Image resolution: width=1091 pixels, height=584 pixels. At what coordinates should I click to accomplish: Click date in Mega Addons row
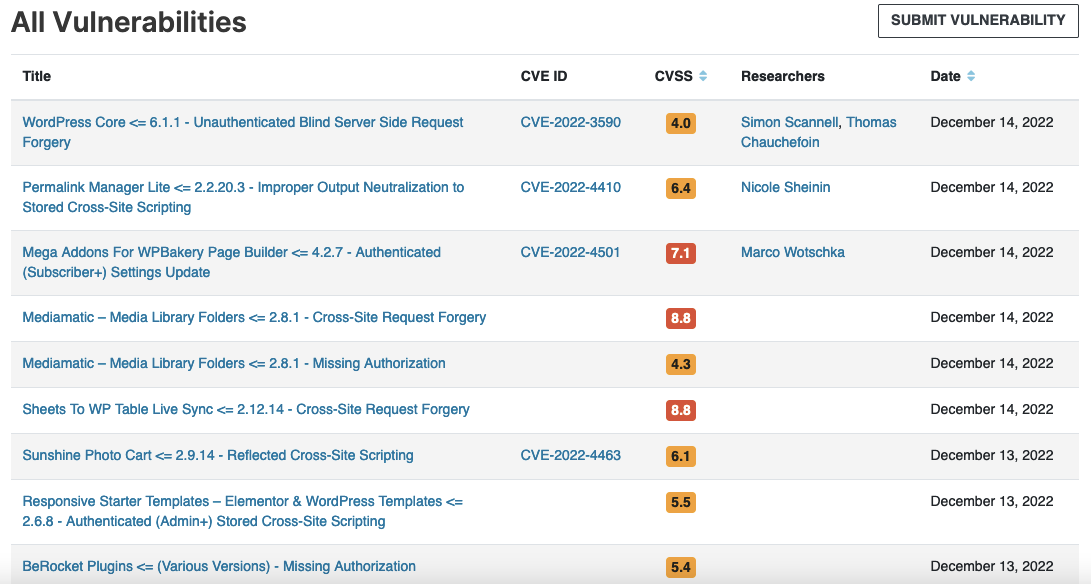992,252
